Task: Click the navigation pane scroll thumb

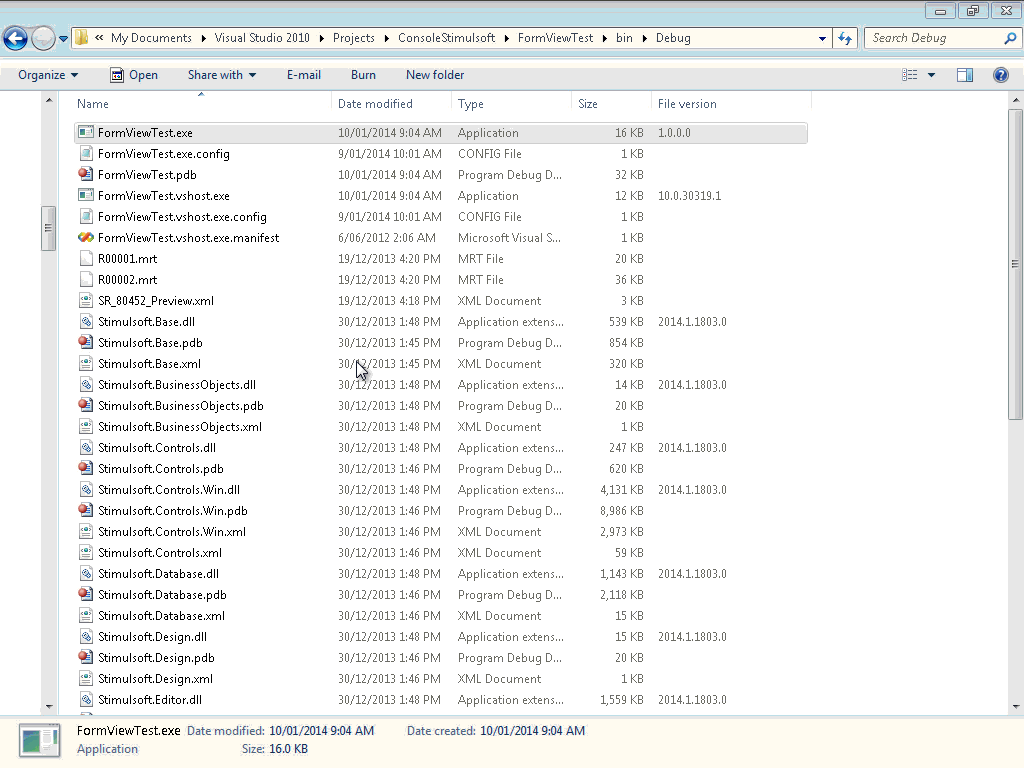Action: coord(48,228)
